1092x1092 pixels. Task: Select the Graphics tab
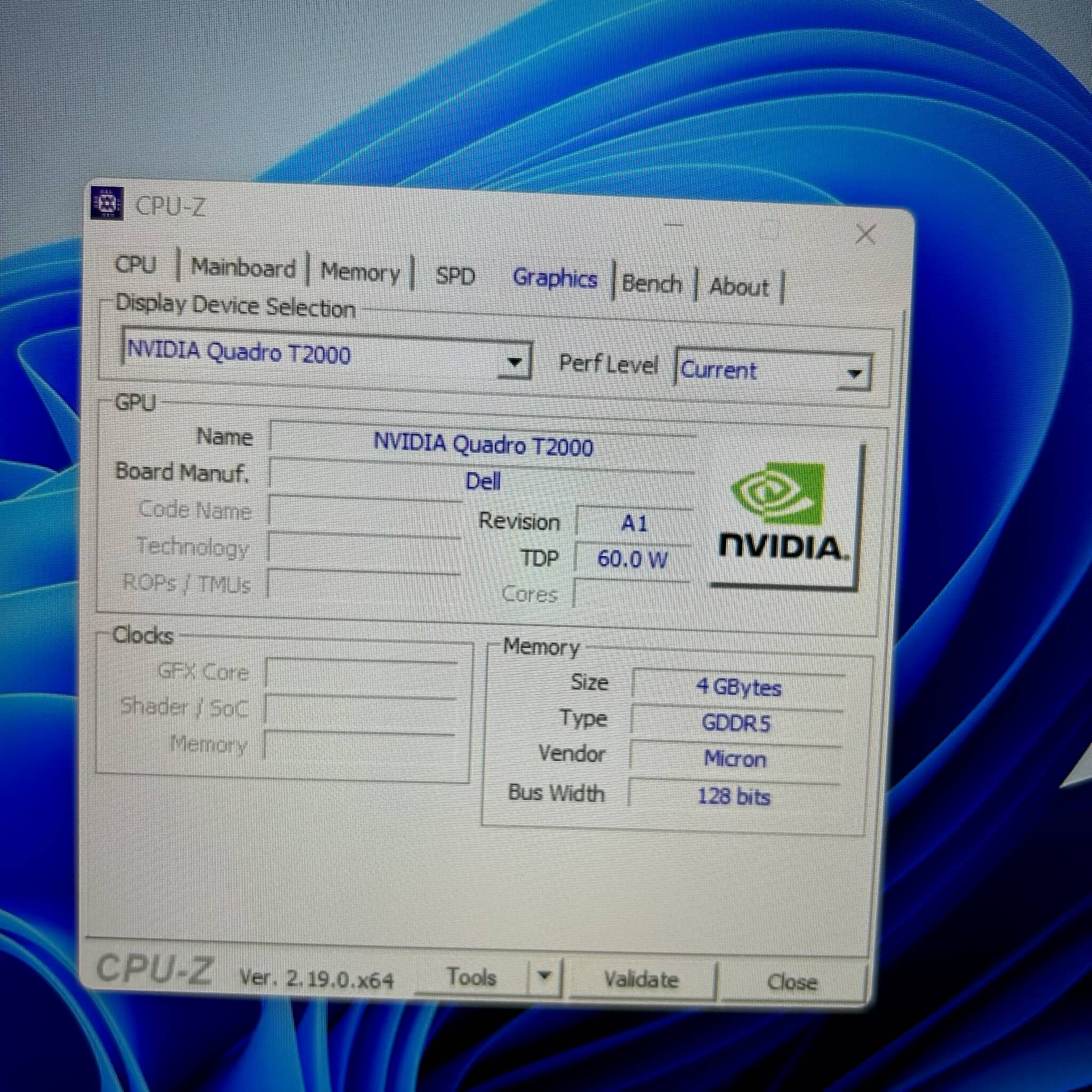coord(555,279)
